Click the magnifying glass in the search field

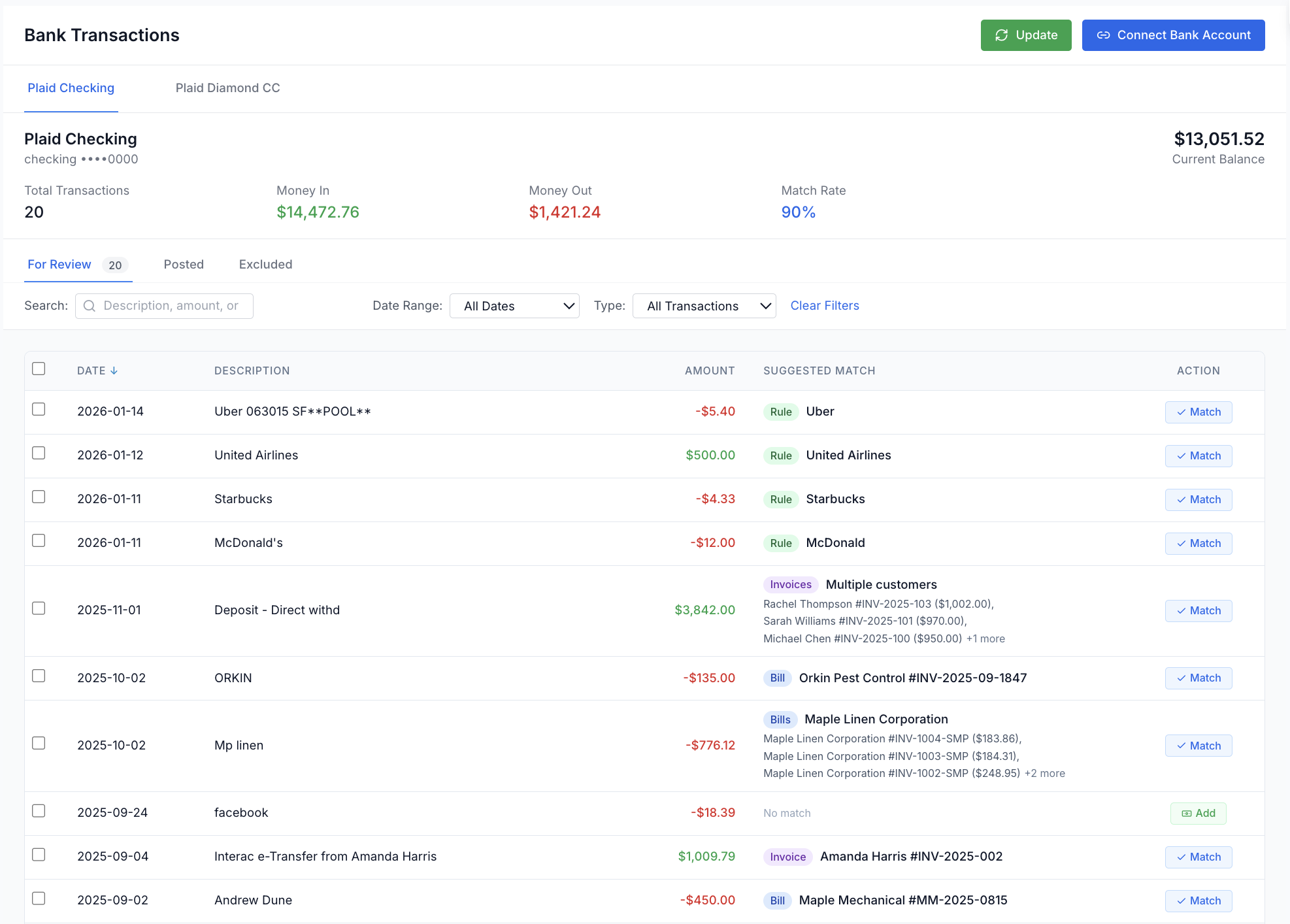(90, 305)
